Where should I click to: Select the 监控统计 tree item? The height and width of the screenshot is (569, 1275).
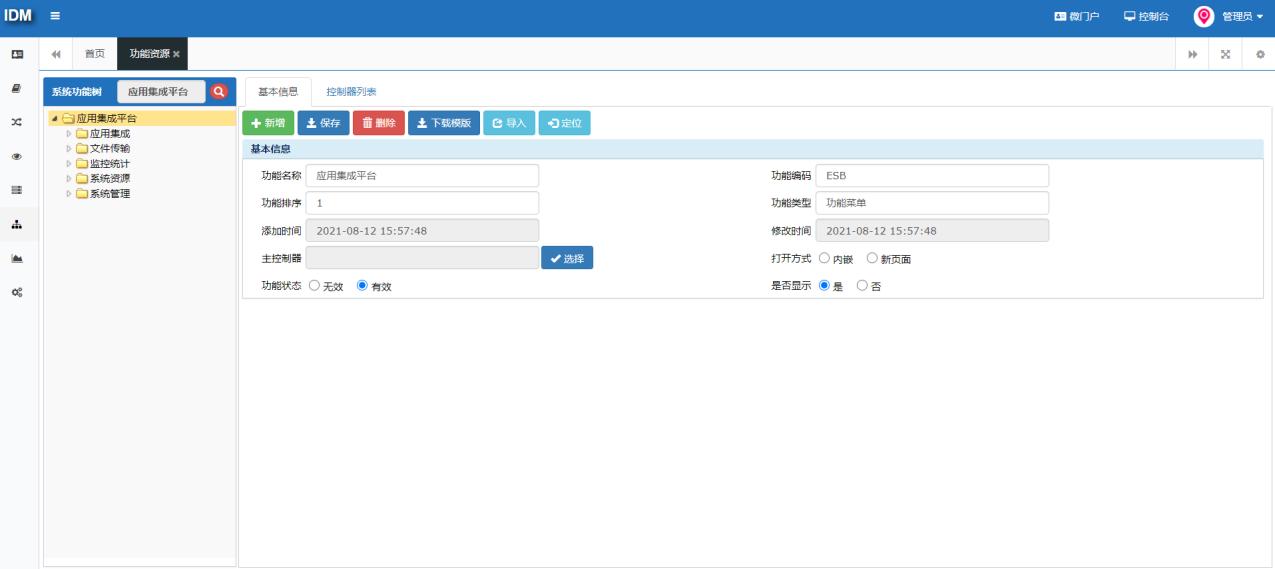pos(110,163)
